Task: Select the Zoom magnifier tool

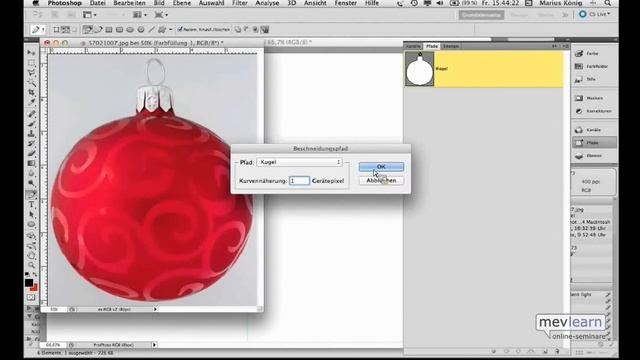Action: click(x=31, y=266)
